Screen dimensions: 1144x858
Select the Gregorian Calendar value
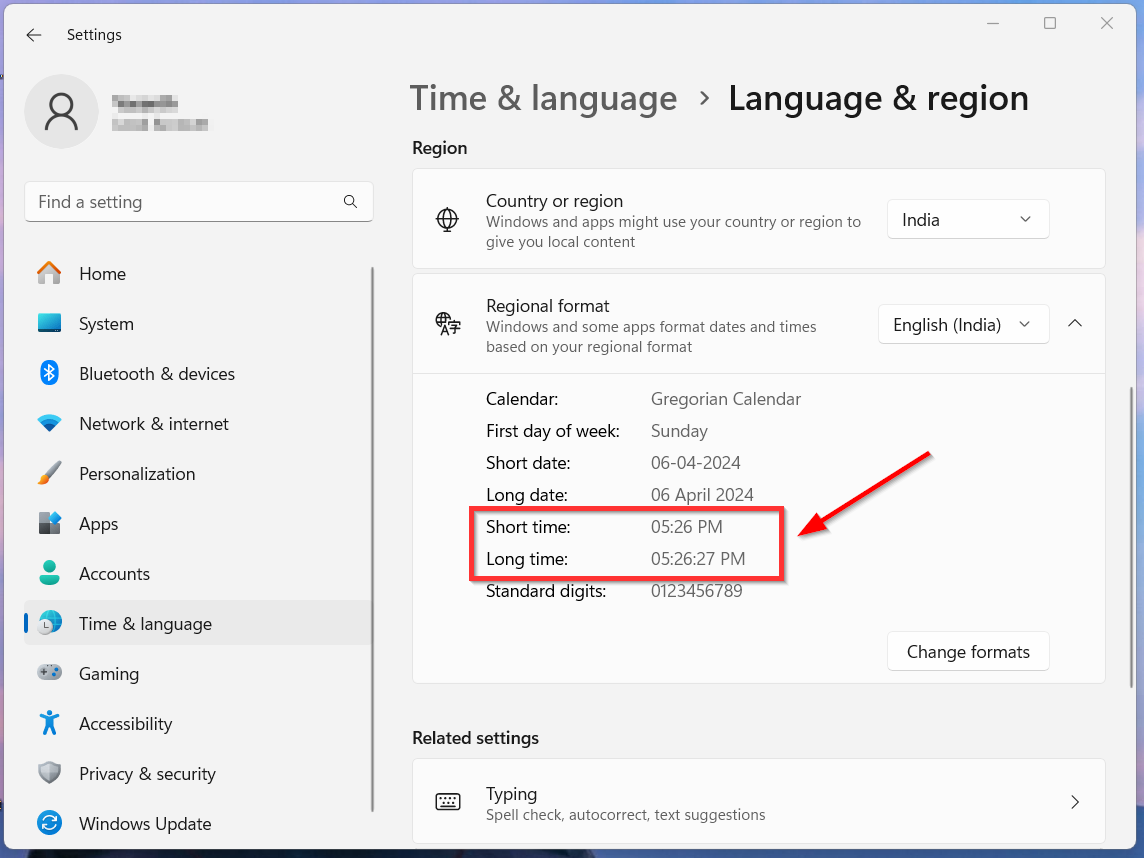(x=725, y=398)
